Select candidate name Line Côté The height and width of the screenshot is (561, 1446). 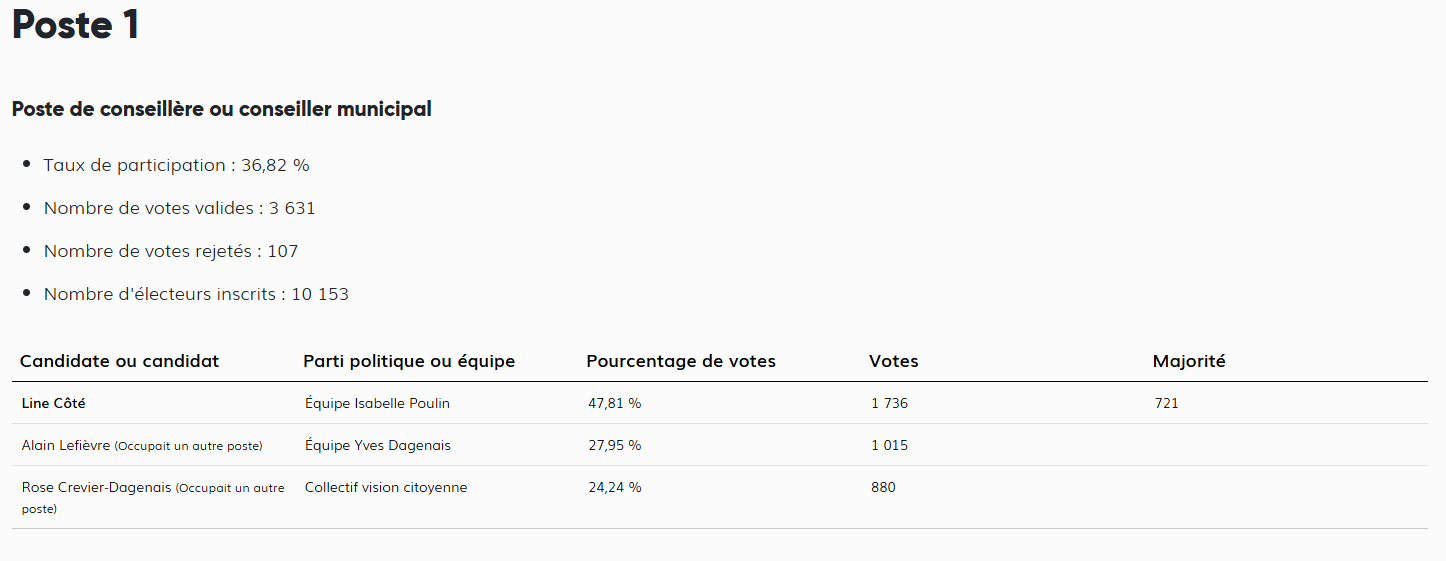pos(59,403)
